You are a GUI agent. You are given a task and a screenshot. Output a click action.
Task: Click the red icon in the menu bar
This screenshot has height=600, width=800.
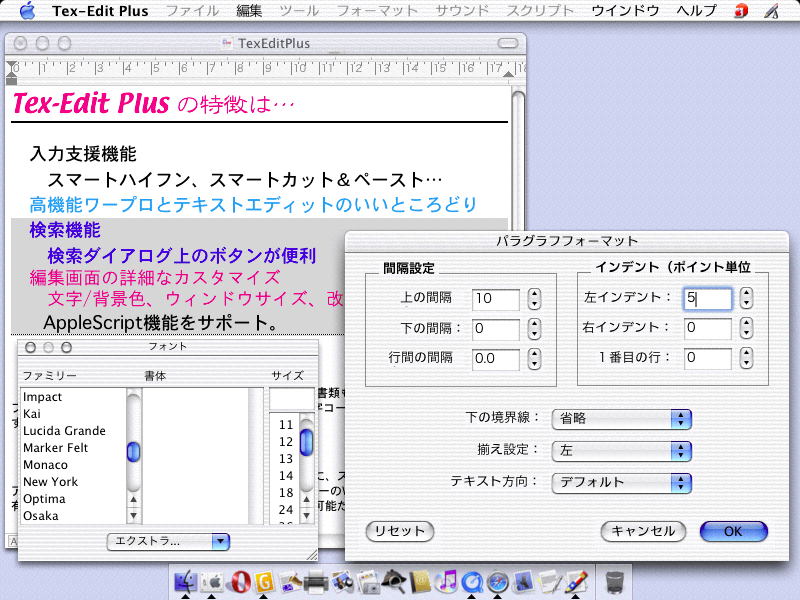740,11
